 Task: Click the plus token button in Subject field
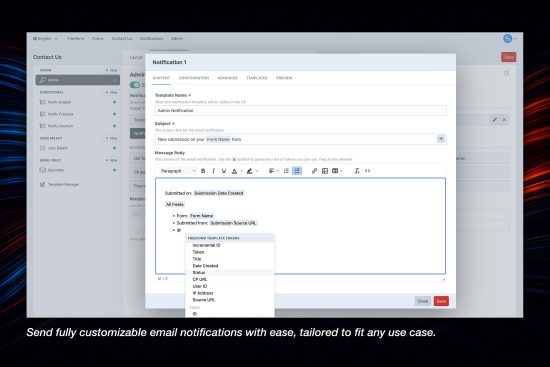click(441, 139)
